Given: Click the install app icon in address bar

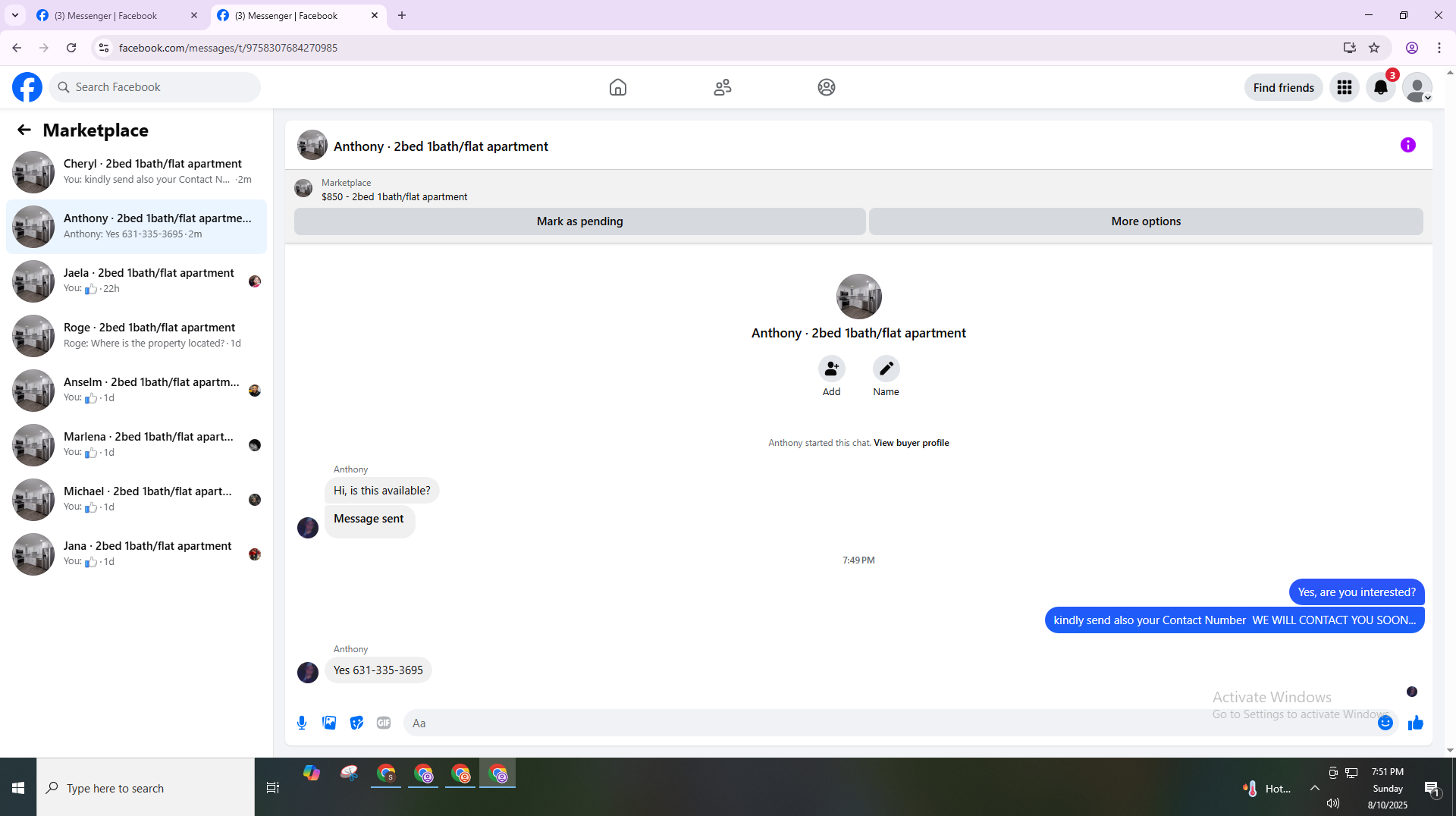Looking at the screenshot, I should tap(1349, 48).
